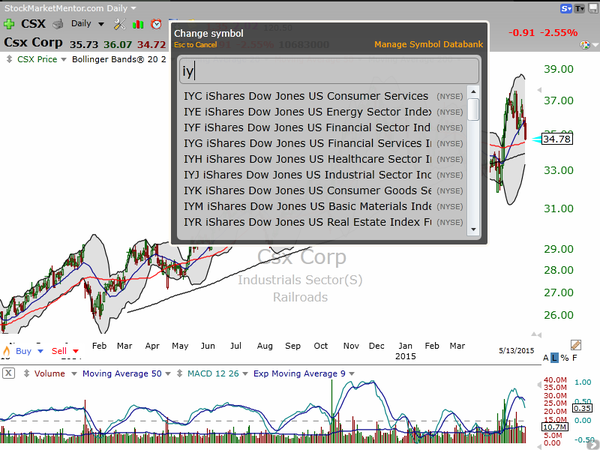Open the dropdown arrow beside the palette icon
600x450 pixels.
click(x=595, y=45)
